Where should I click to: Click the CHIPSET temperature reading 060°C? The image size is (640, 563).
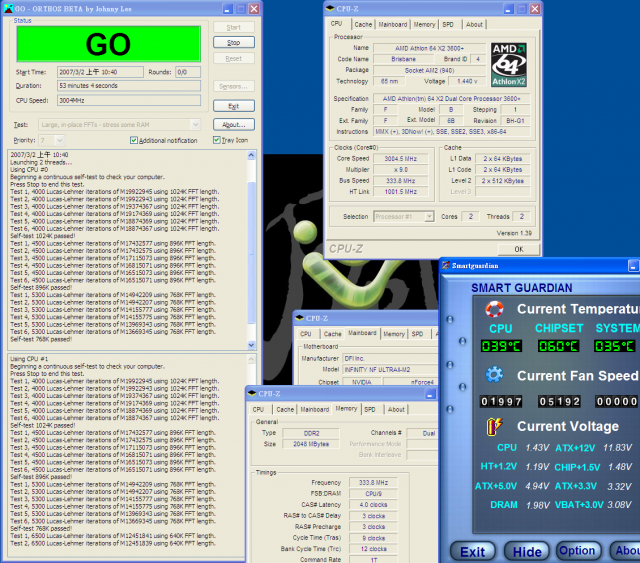point(558,346)
